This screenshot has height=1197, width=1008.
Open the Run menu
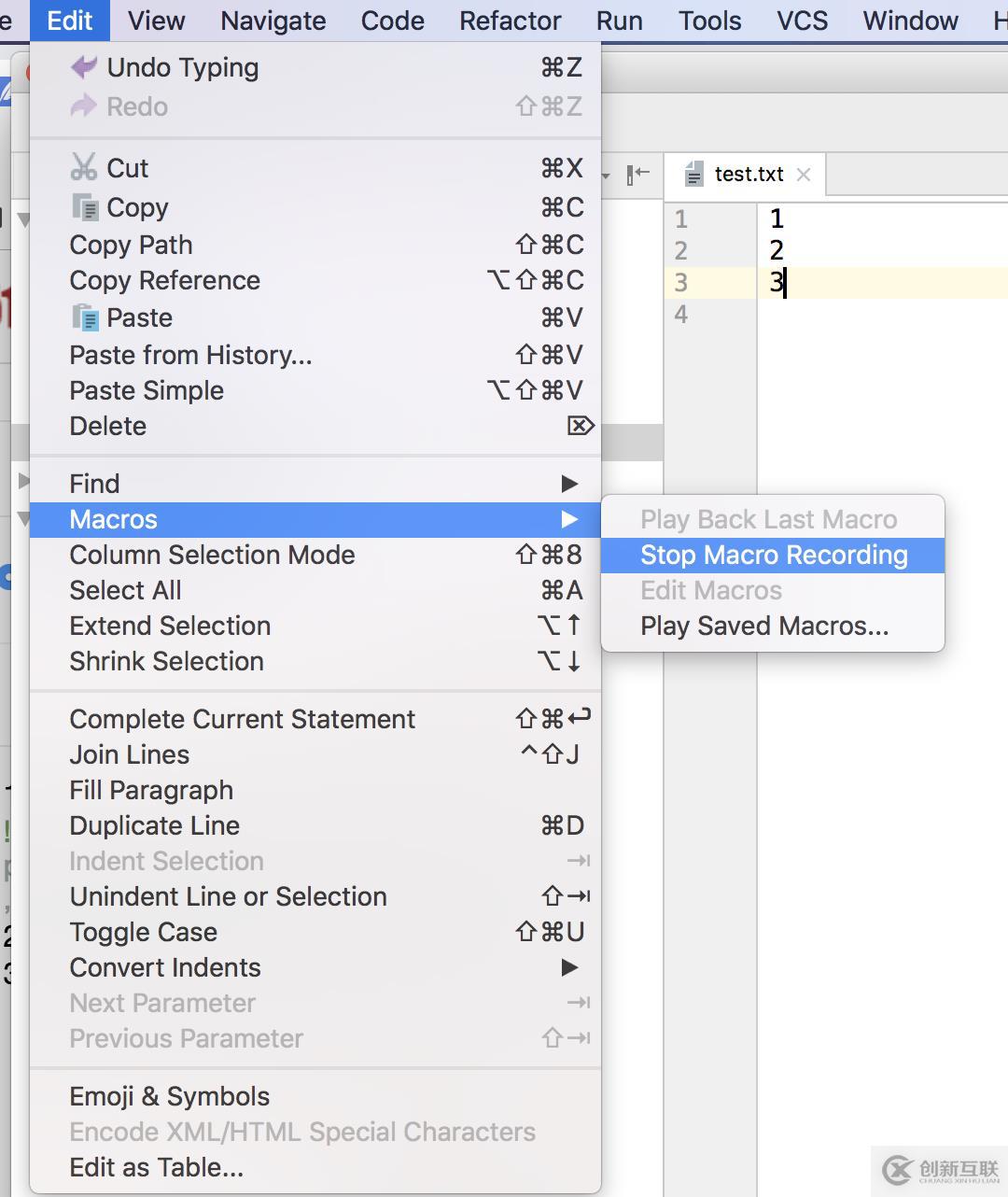620,21
